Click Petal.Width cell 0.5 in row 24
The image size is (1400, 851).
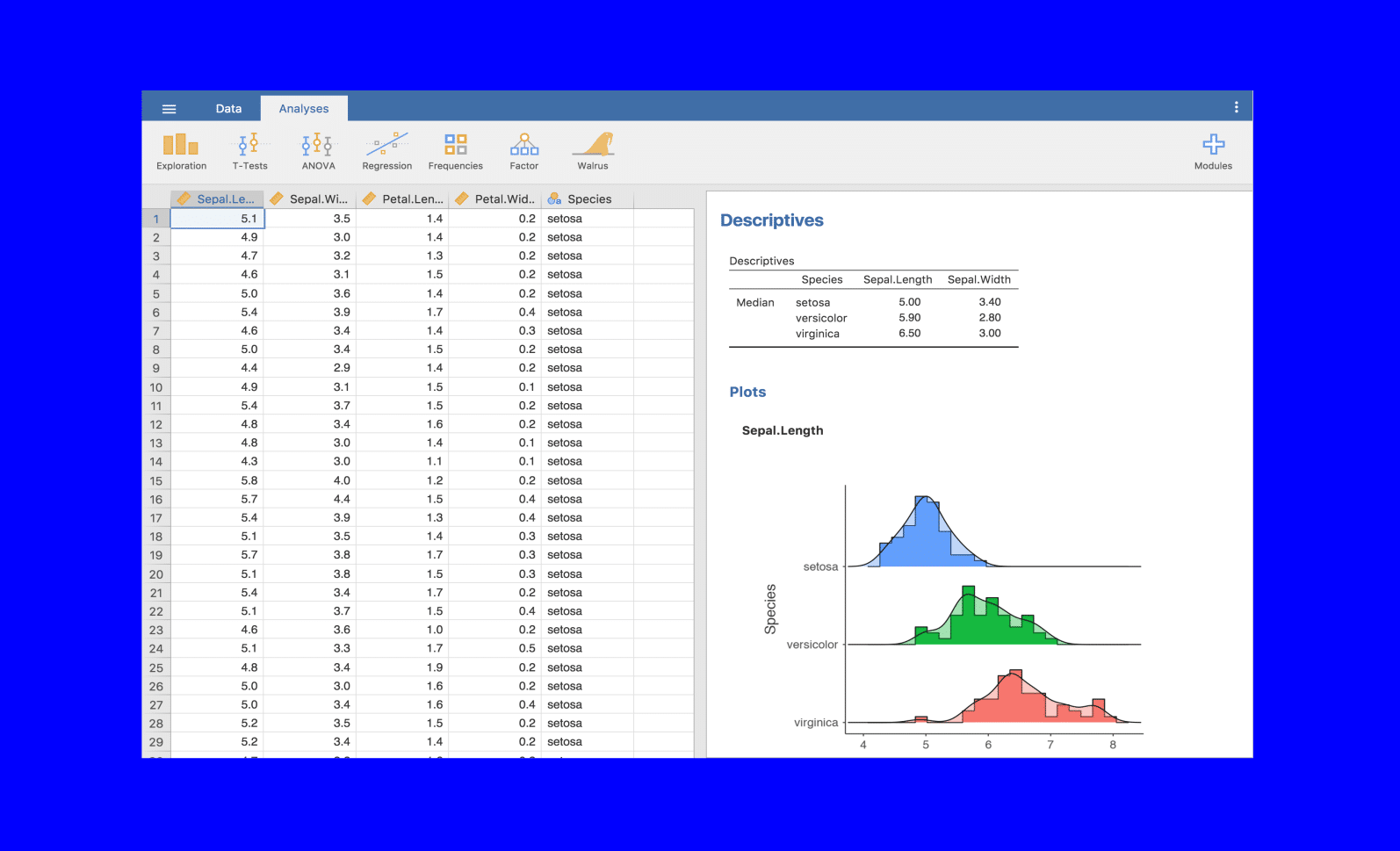point(495,648)
